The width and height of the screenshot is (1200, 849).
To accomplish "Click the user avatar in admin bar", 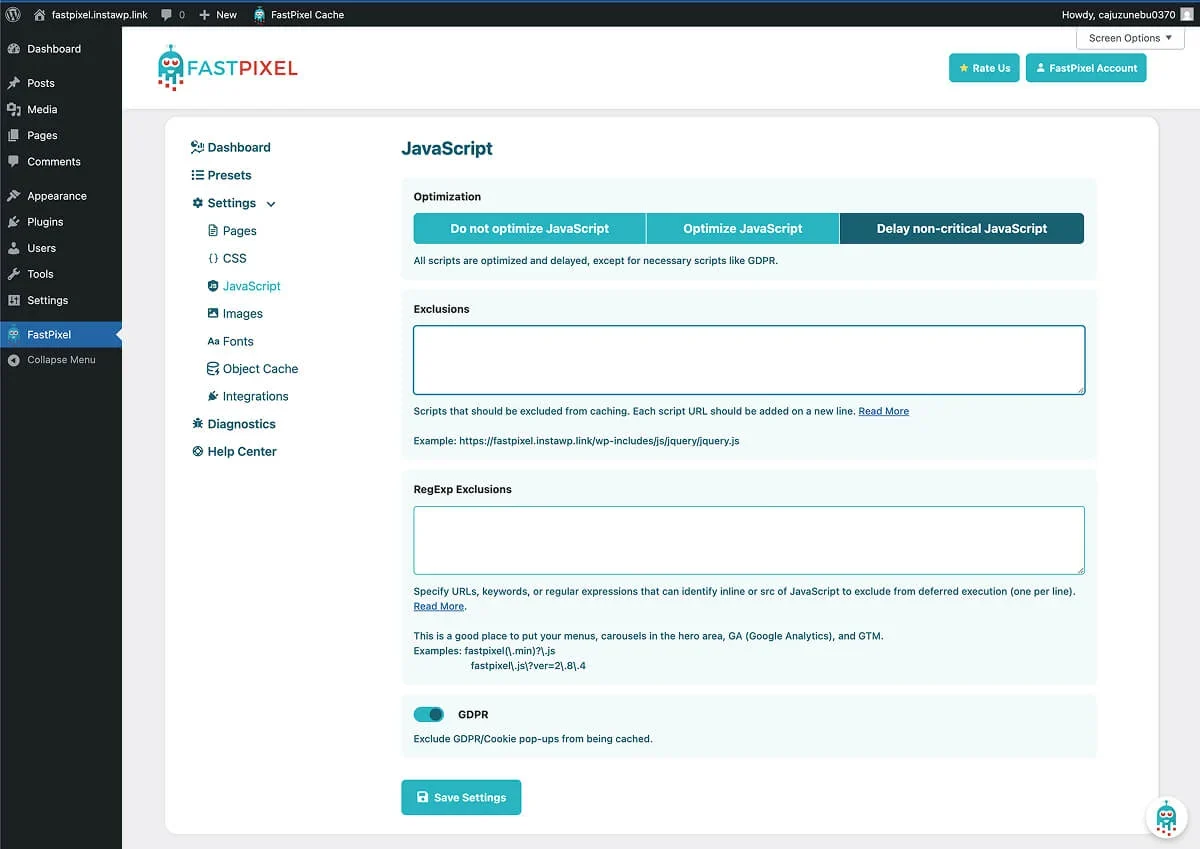I will [x=1187, y=14].
